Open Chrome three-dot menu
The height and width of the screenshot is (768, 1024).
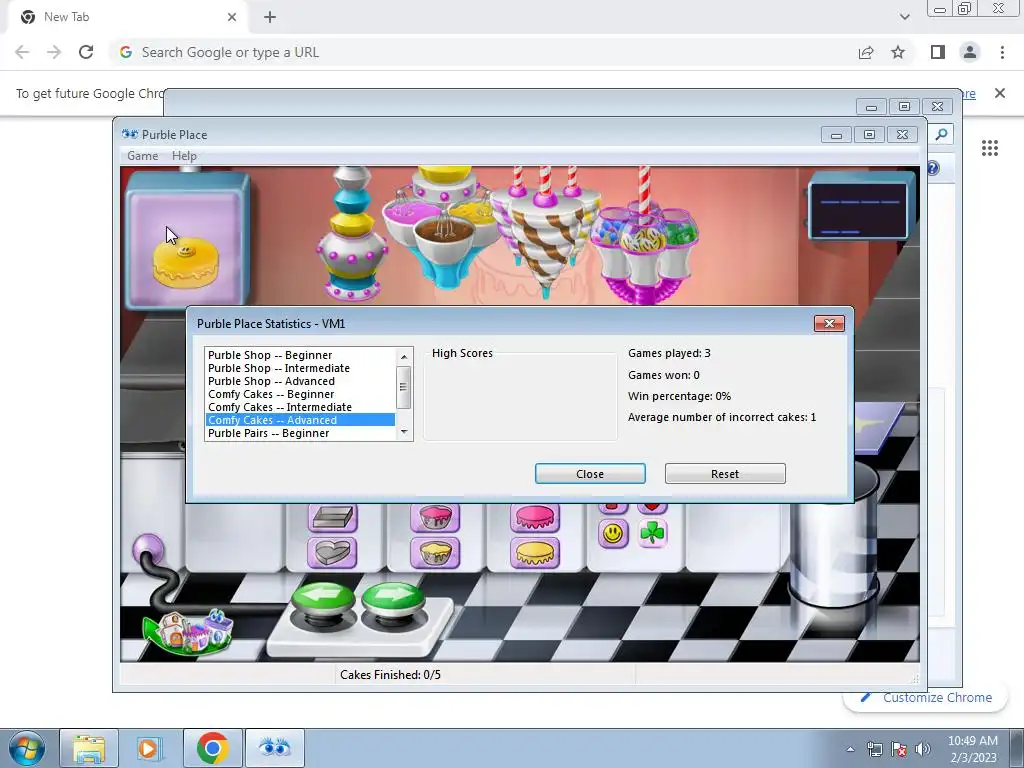click(x=1002, y=52)
